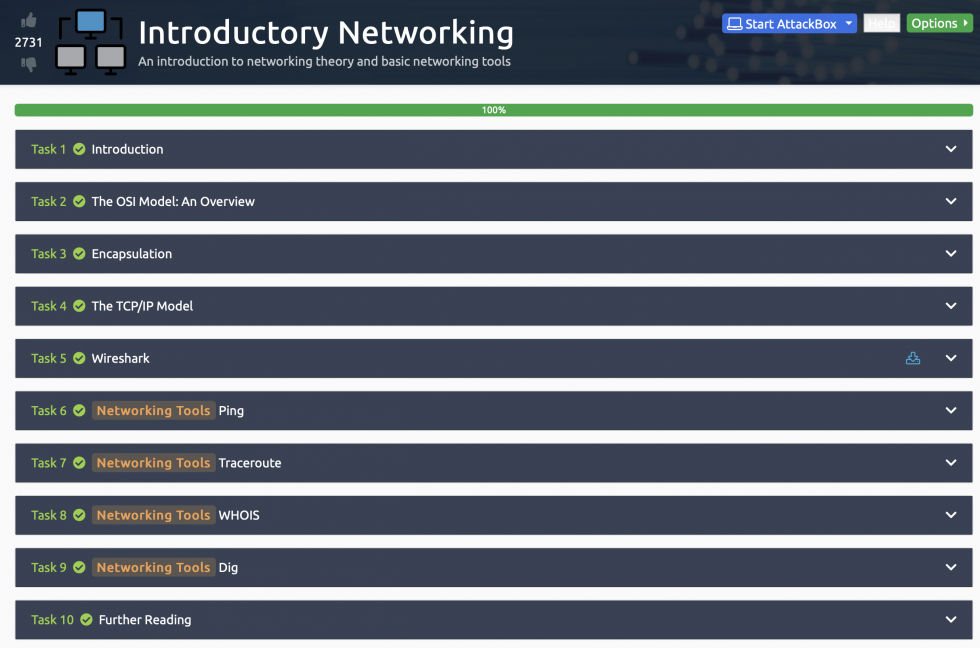Viewport: 980px width, 648px height.
Task: Open the Options menu button
Action: [939, 23]
